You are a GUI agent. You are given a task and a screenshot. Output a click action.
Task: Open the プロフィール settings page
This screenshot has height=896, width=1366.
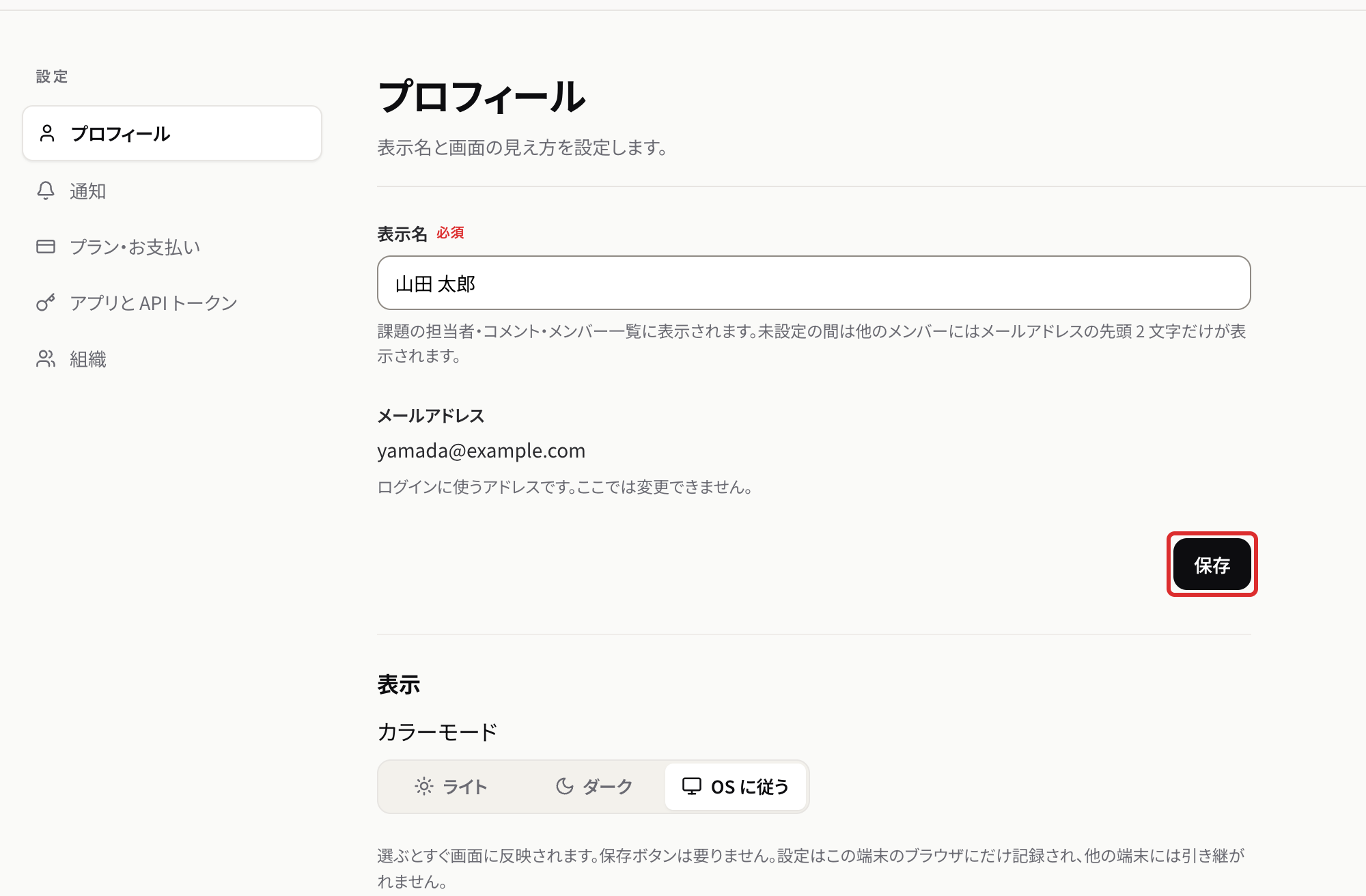(x=172, y=133)
